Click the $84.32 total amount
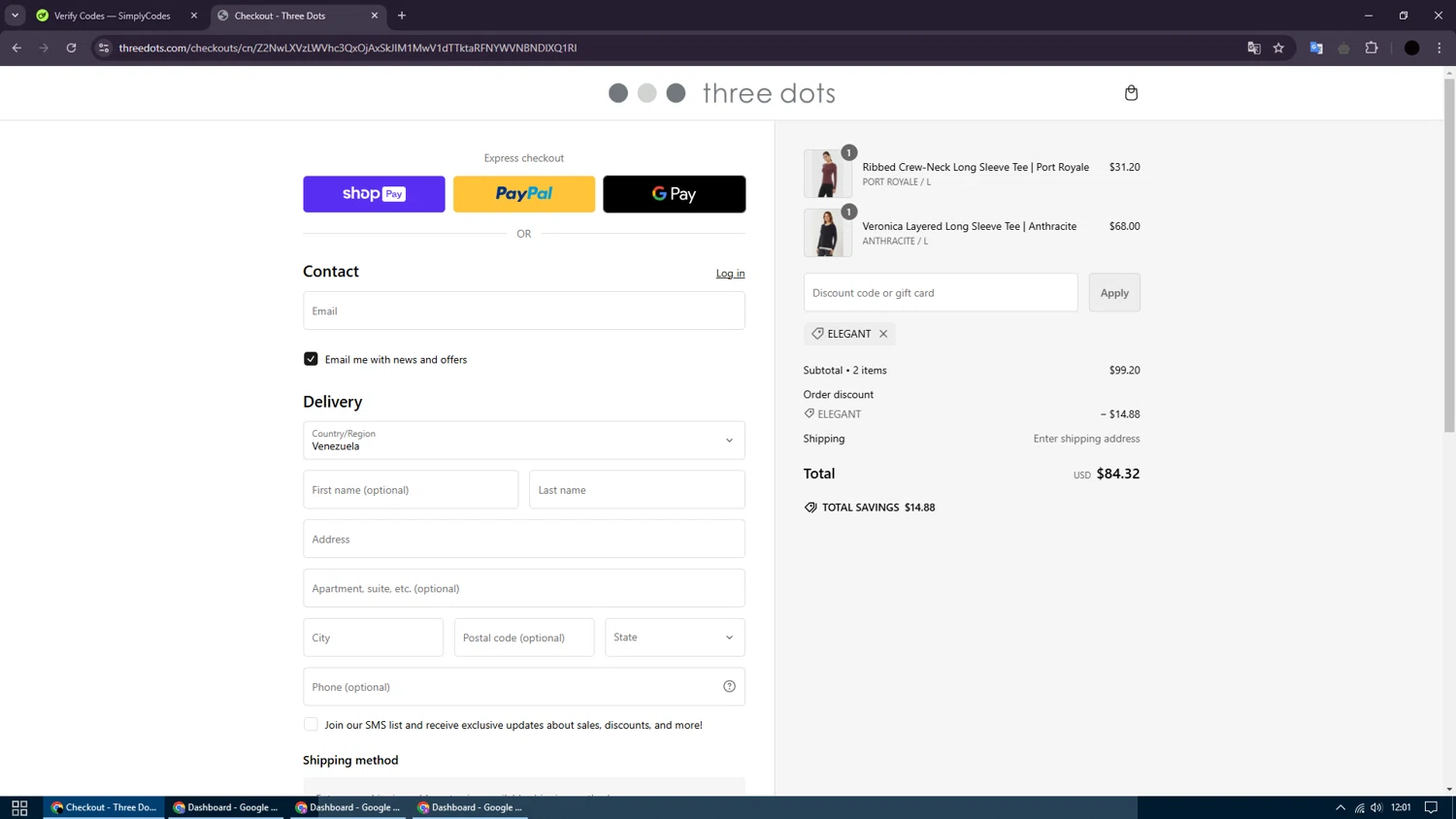Image resolution: width=1456 pixels, height=819 pixels. (x=1118, y=474)
